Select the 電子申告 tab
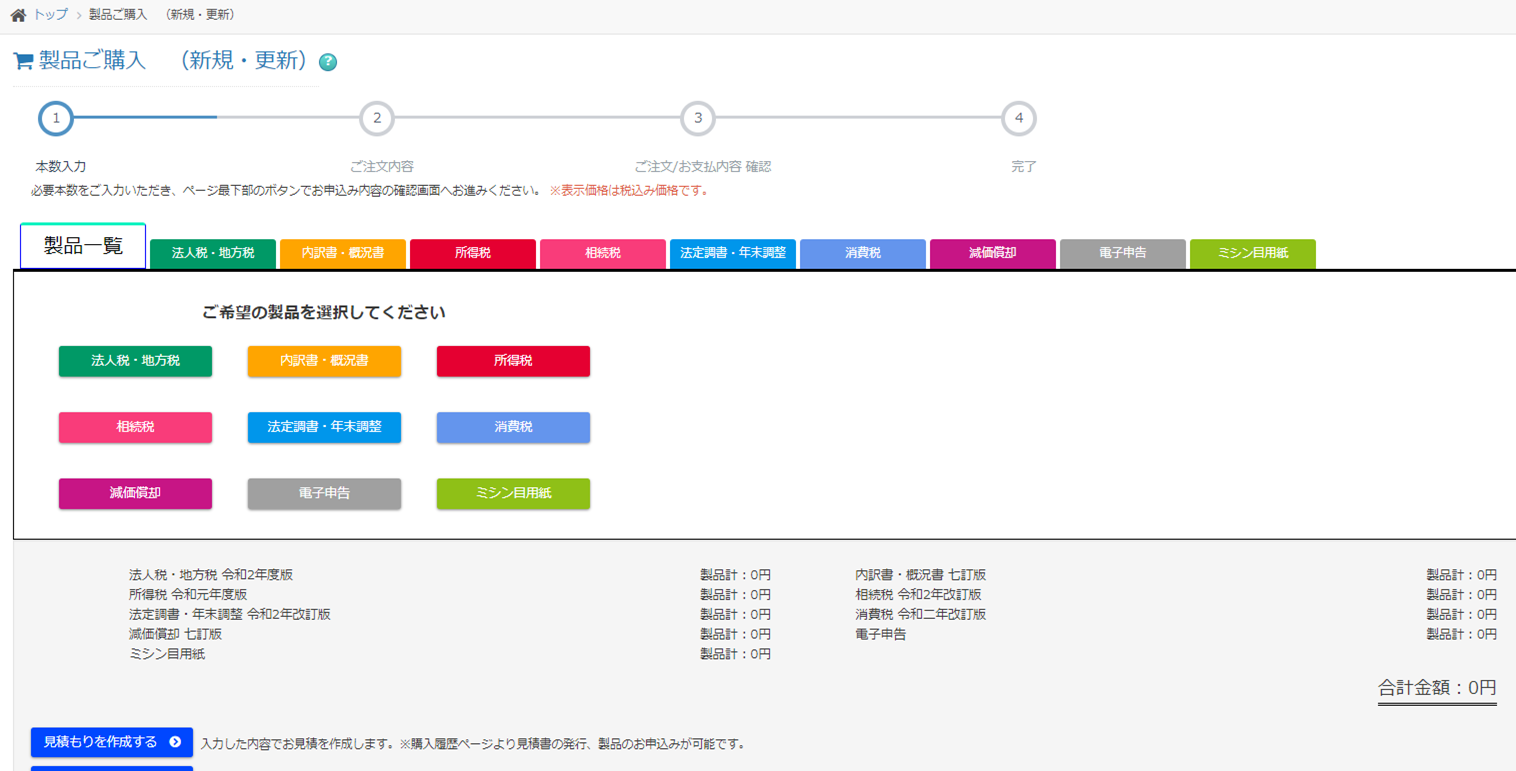The image size is (1516, 771). 1122,253
